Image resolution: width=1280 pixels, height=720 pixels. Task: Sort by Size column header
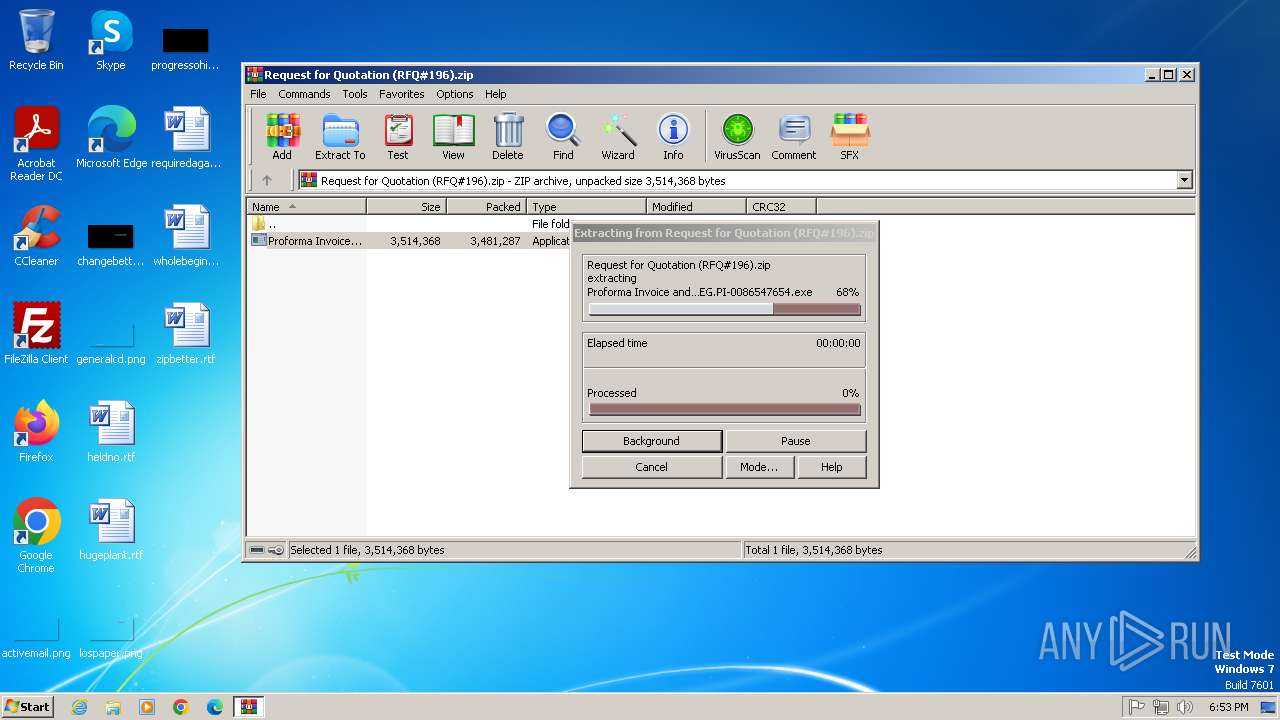(x=406, y=207)
